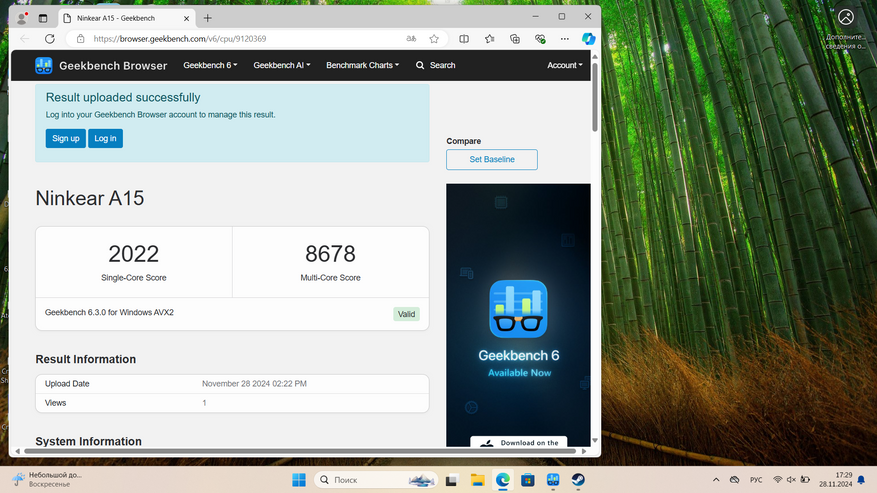Open a new browser tab

(208, 18)
